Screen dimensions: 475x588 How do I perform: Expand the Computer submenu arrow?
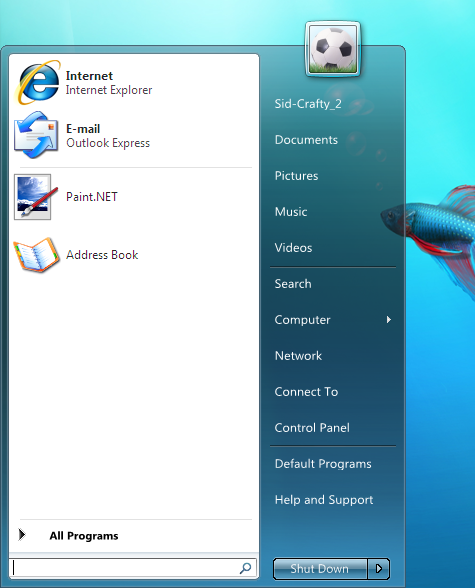(x=389, y=320)
